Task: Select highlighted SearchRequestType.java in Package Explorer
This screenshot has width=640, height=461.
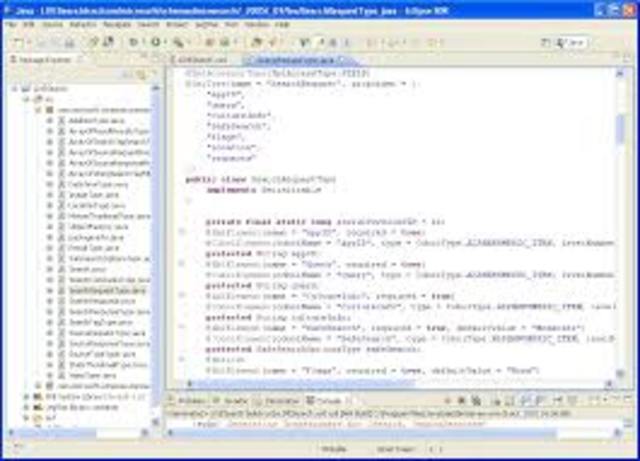Action: tap(107, 291)
